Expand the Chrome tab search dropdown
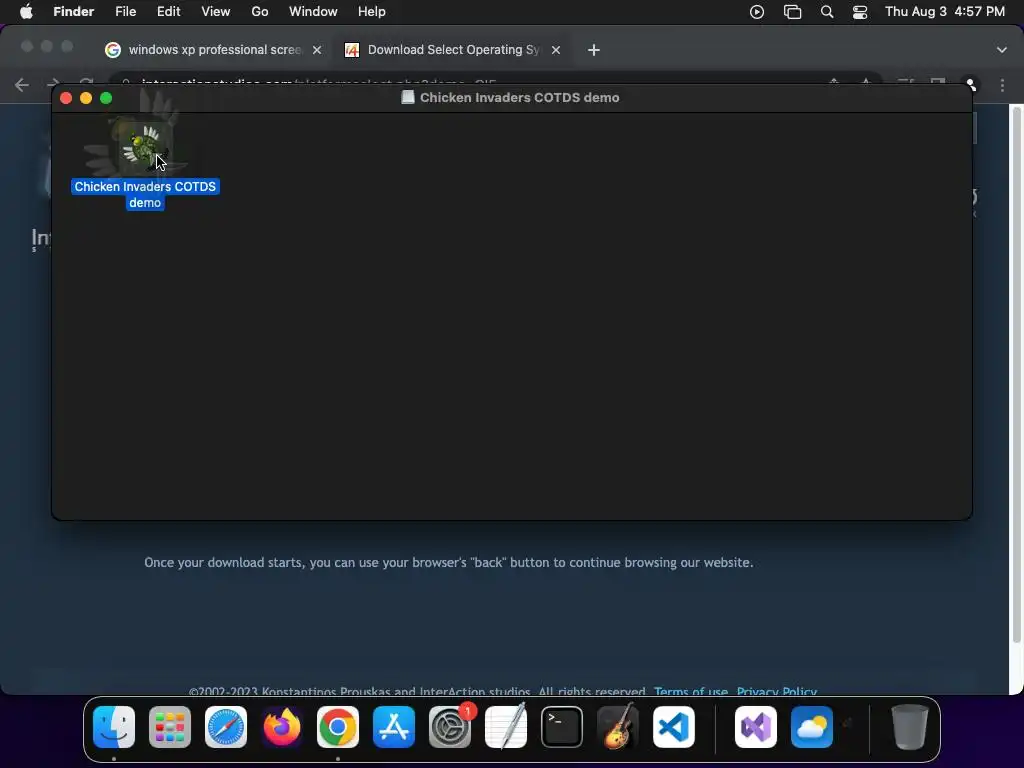1024x768 pixels. [1002, 50]
